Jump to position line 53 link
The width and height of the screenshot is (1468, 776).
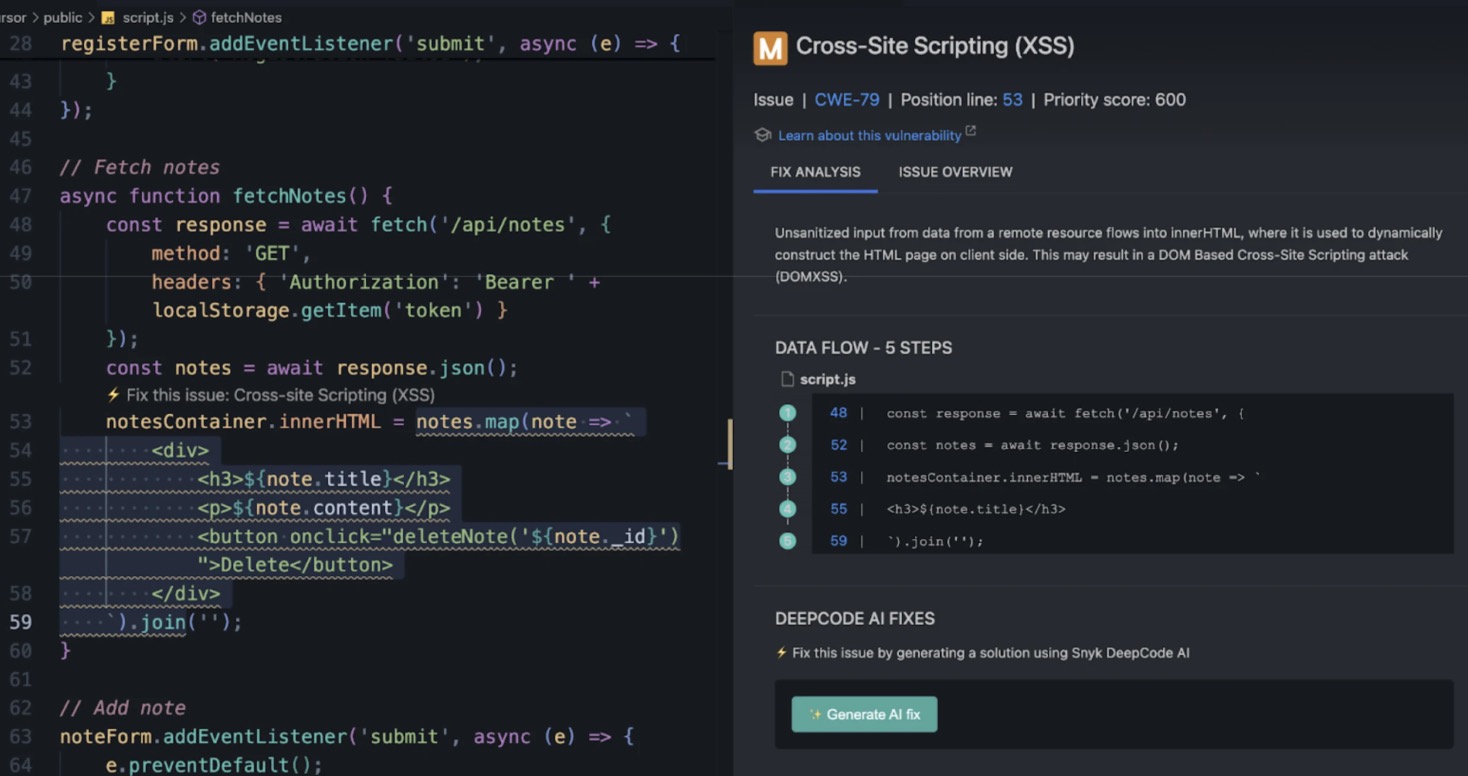(x=1012, y=100)
